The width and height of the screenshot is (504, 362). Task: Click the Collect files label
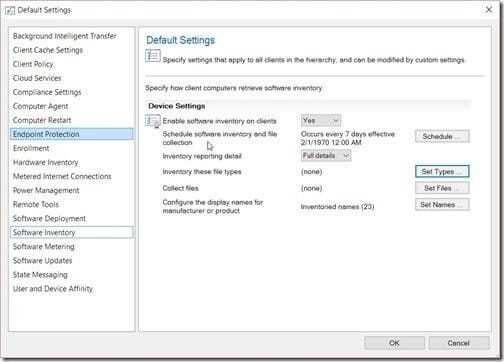tap(180, 188)
